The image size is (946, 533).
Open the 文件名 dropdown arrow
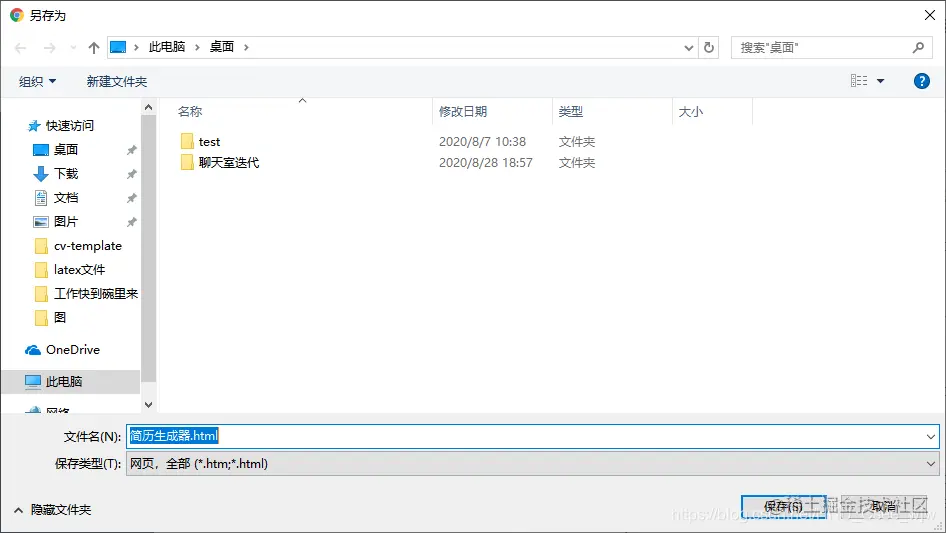930,436
